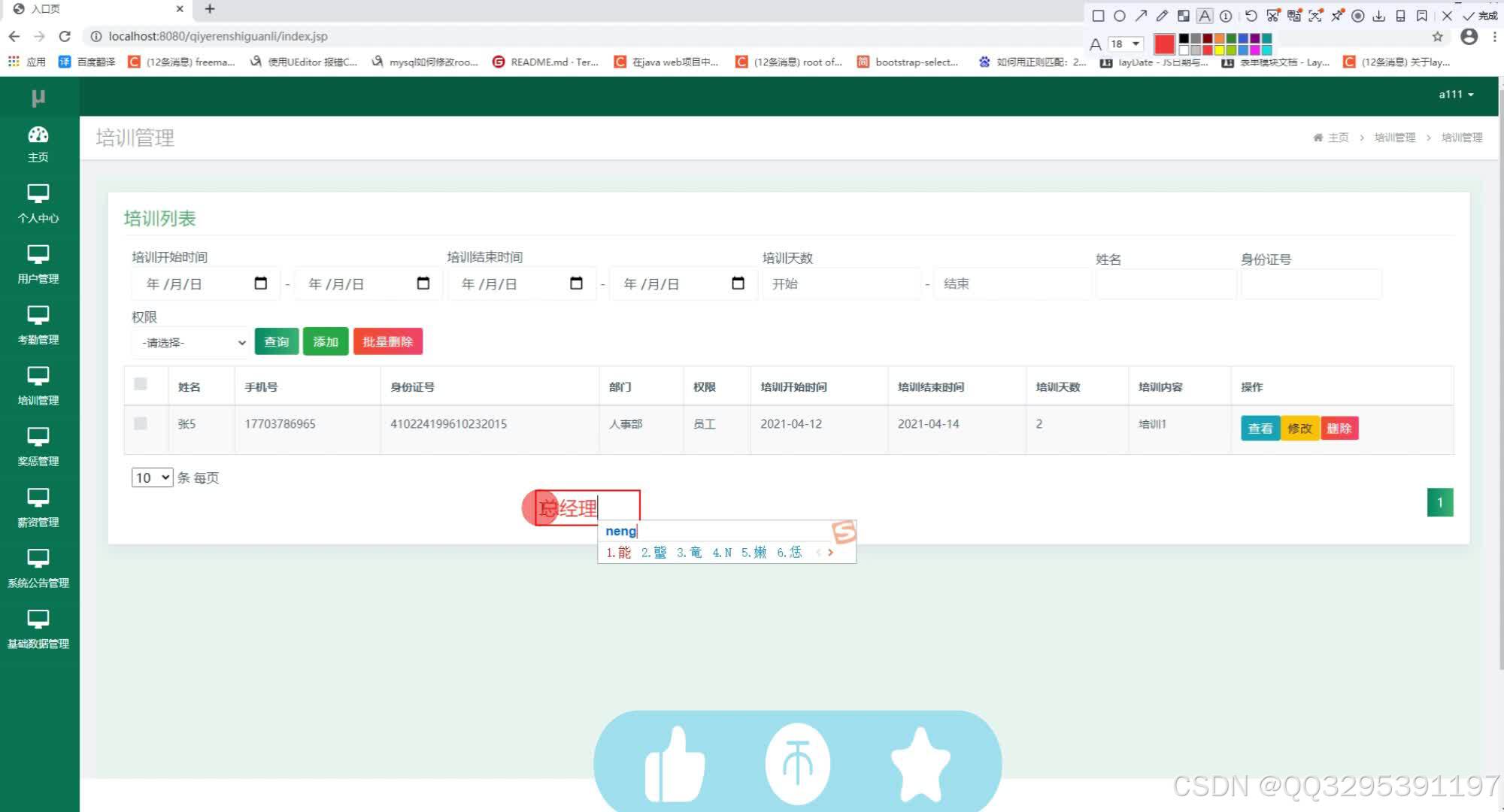This screenshot has width=1504, height=812.
Task: Expand the a111 user dropdown
Action: tap(1456, 95)
